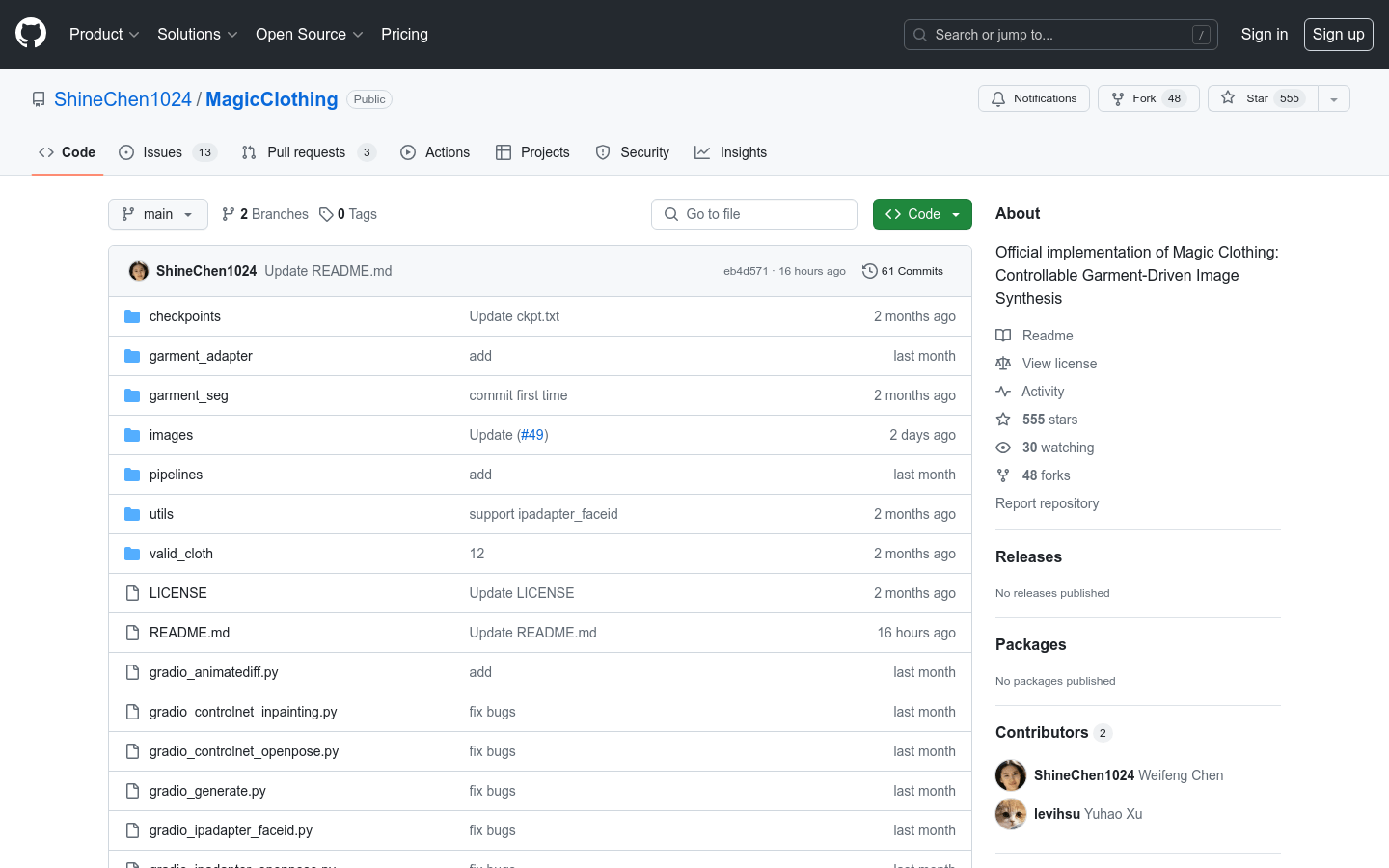Click the valid_cloth folder icon
Image resolution: width=1389 pixels, height=868 pixels.
pos(132,554)
